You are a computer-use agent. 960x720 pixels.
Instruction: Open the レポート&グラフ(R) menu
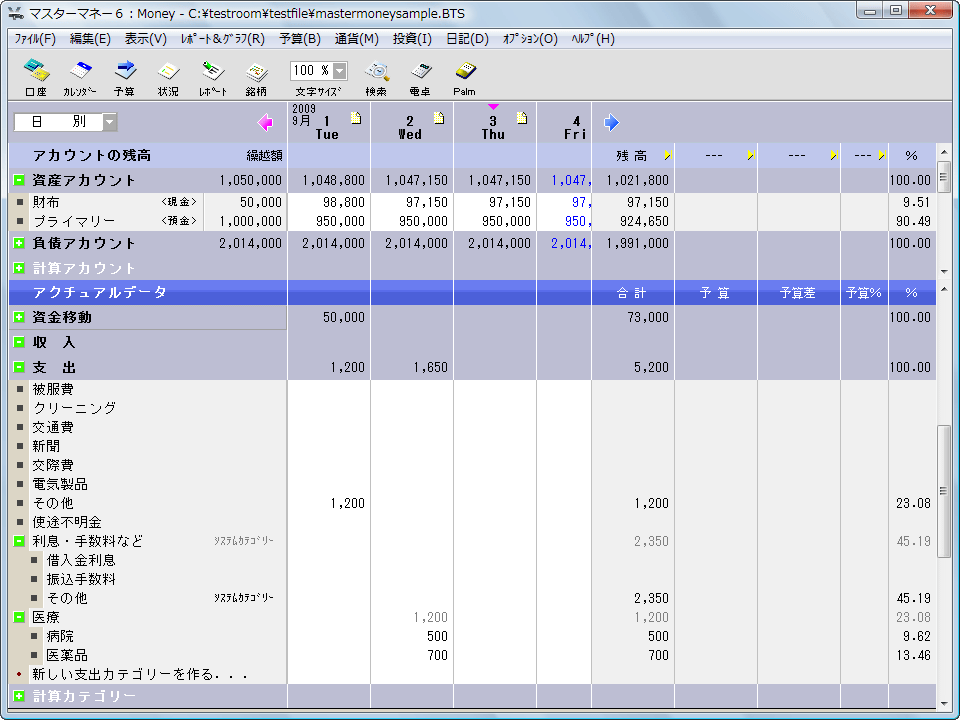click(x=223, y=39)
